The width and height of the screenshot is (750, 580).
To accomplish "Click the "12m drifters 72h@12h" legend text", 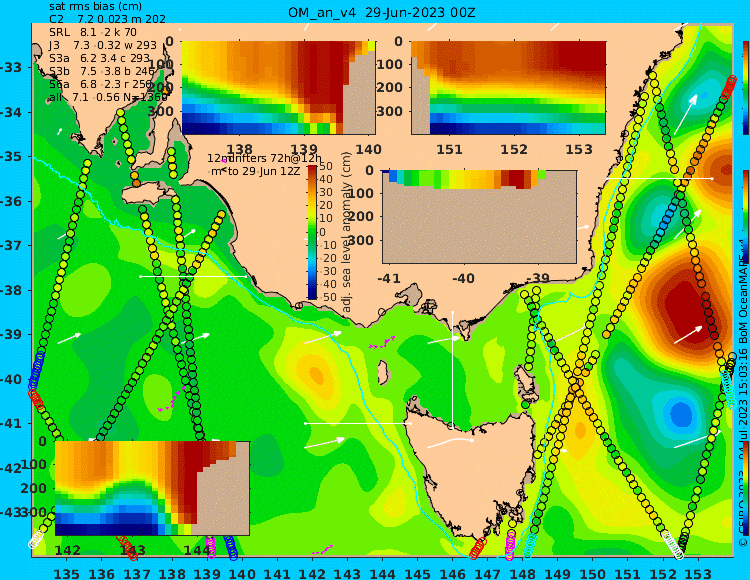I will (x=265, y=158).
